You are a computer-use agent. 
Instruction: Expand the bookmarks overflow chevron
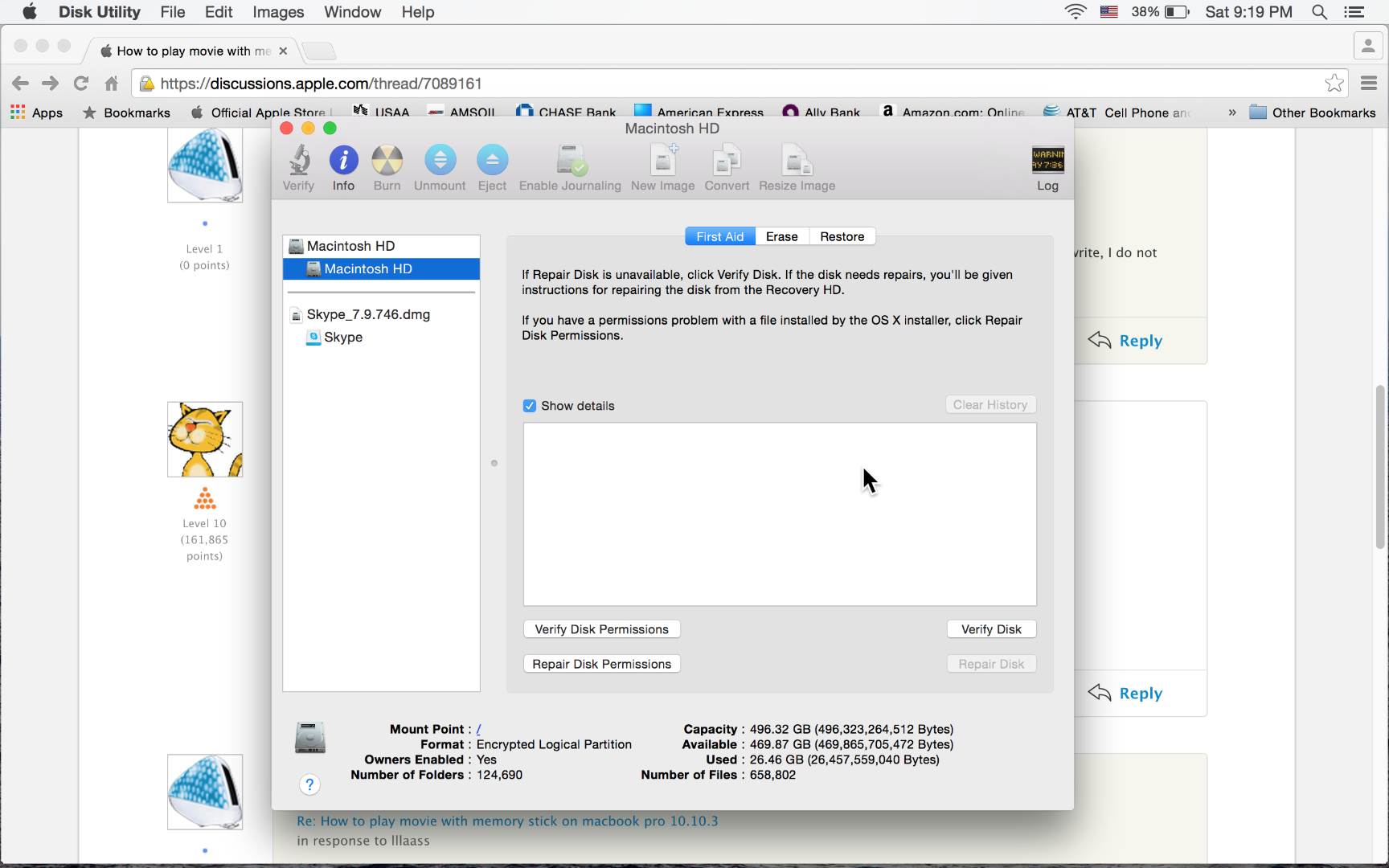(x=1232, y=113)
